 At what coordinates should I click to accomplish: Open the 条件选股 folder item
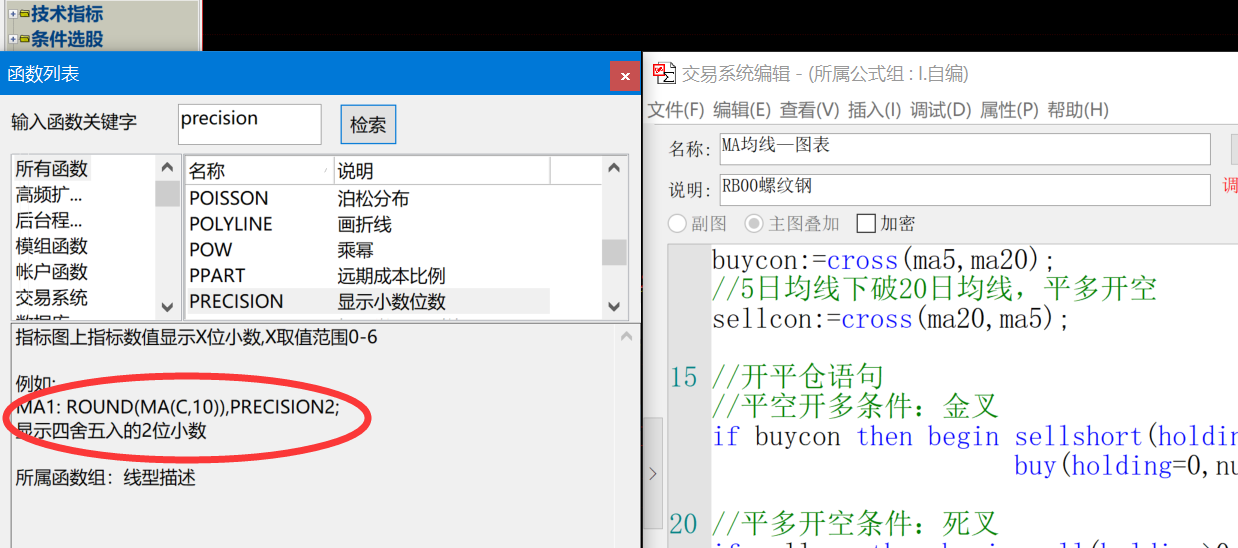point(66,39)
